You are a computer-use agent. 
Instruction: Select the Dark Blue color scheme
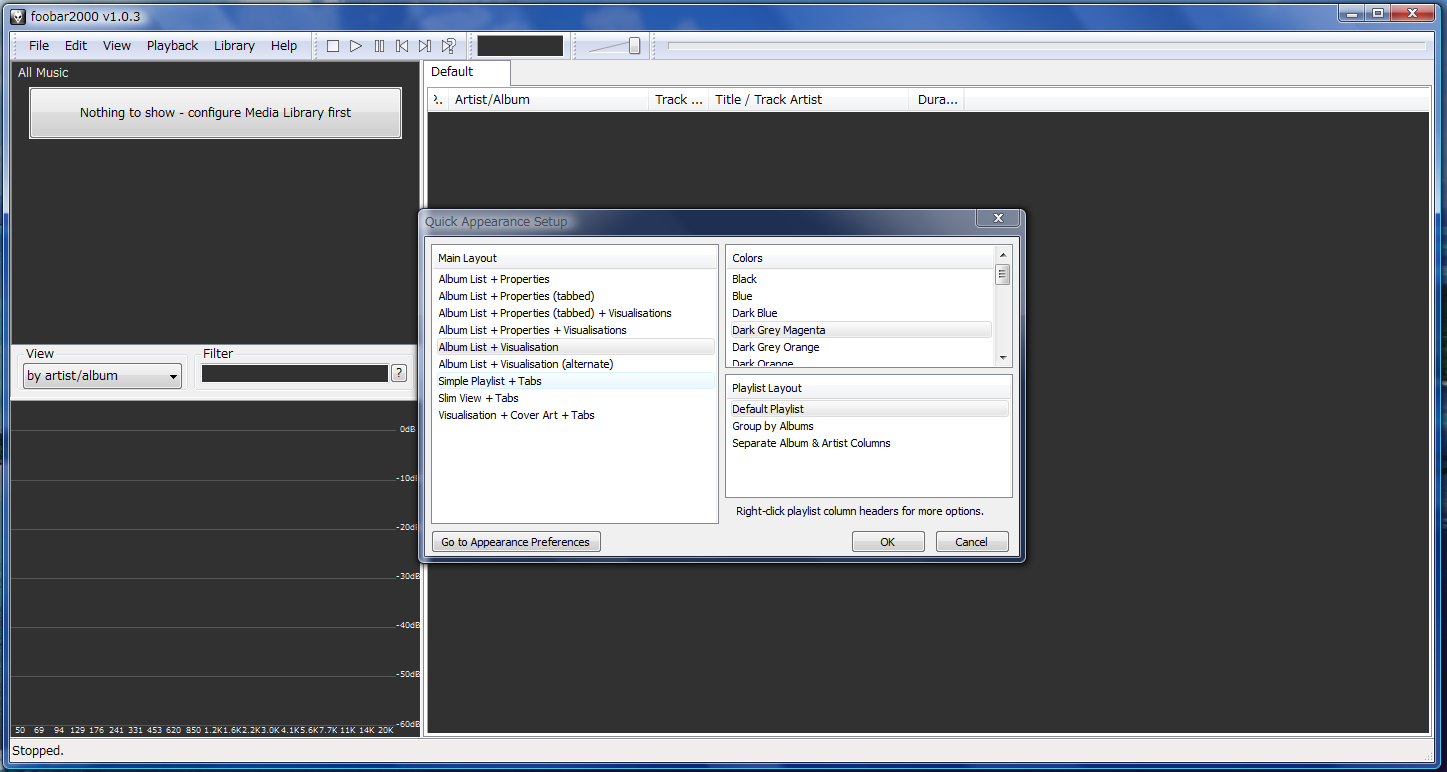[x=860, y=313]
